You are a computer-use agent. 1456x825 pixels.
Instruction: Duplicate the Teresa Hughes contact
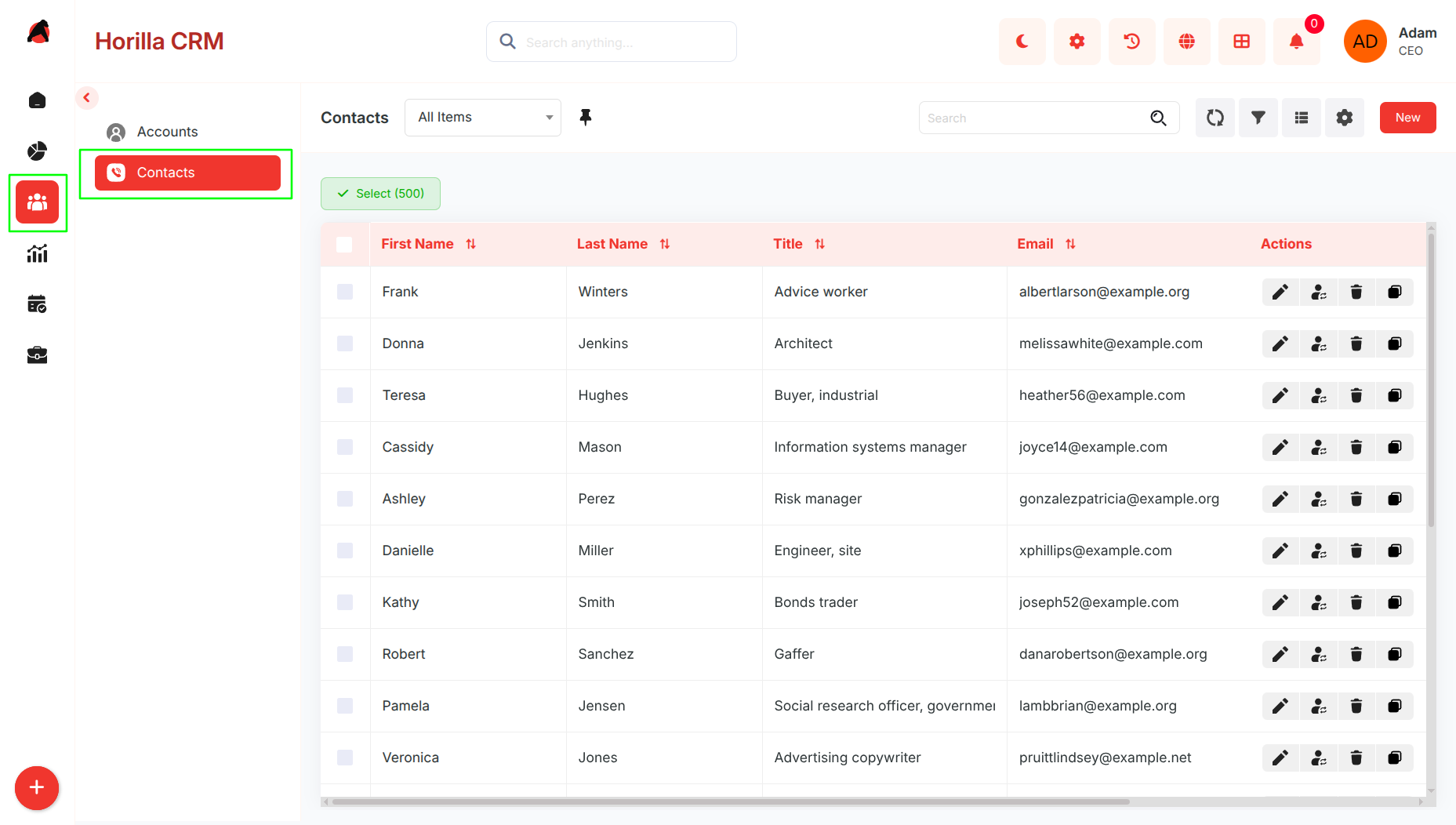1394,395
